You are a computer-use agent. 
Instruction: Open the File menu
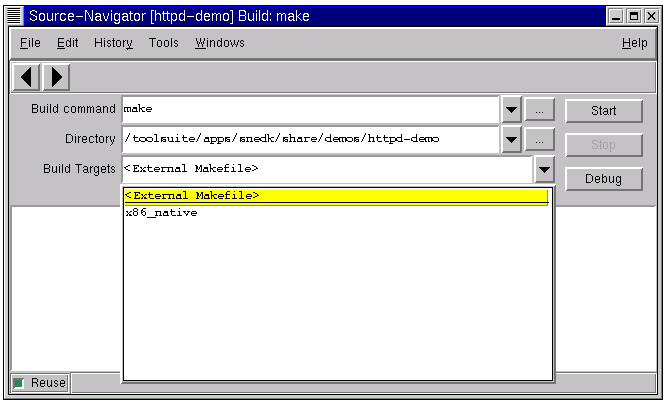[x=30, y=43]
